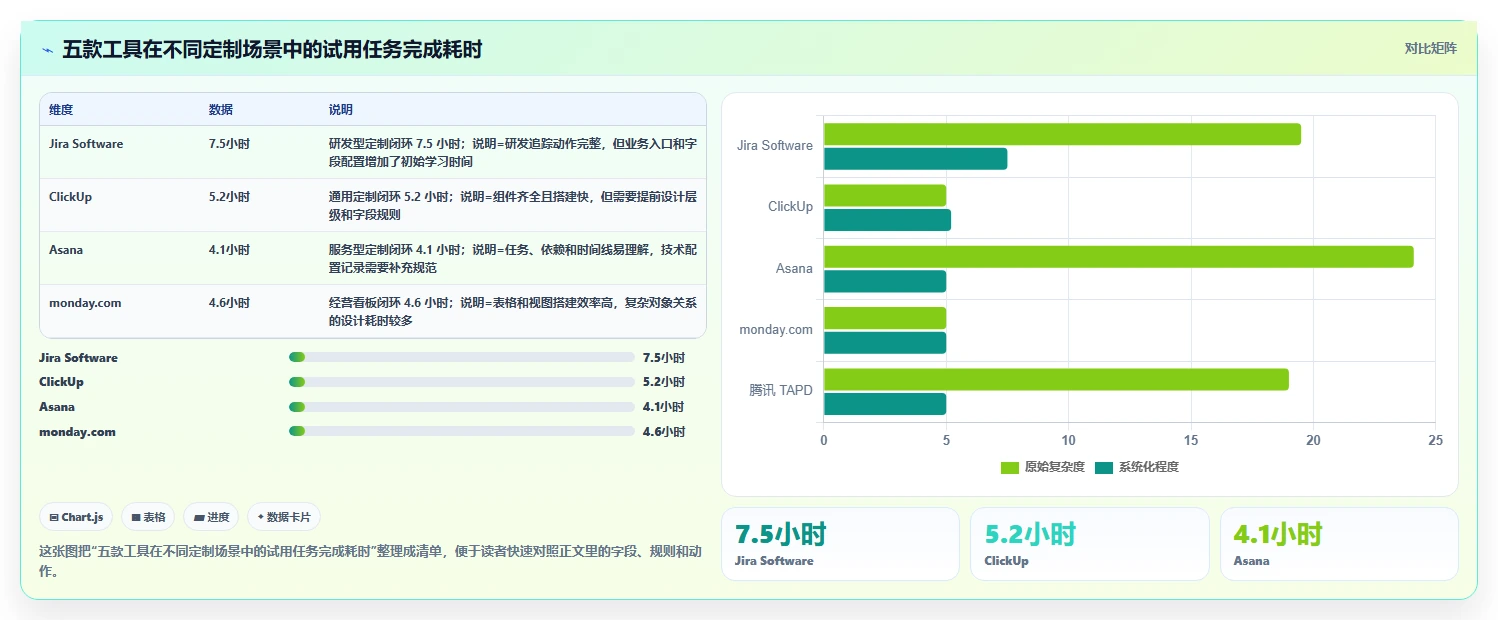Screen dimensions: 1498x620
Task: Click Asana's light green chart bar
Action: 1118,257
